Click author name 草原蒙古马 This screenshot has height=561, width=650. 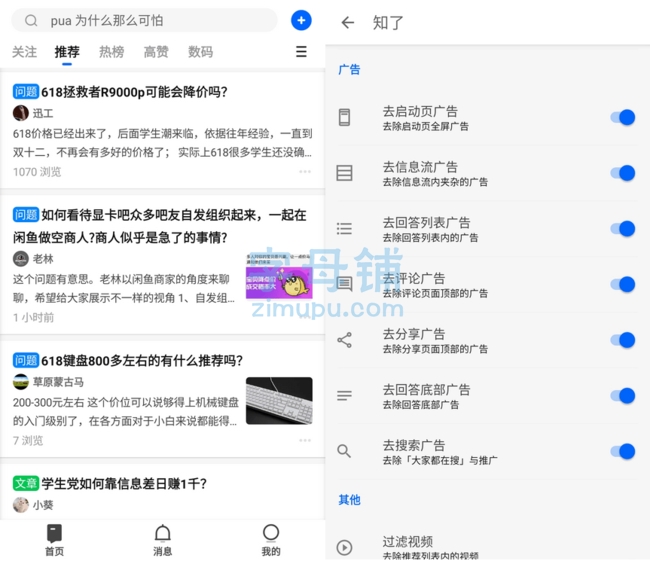click(58, 382)
